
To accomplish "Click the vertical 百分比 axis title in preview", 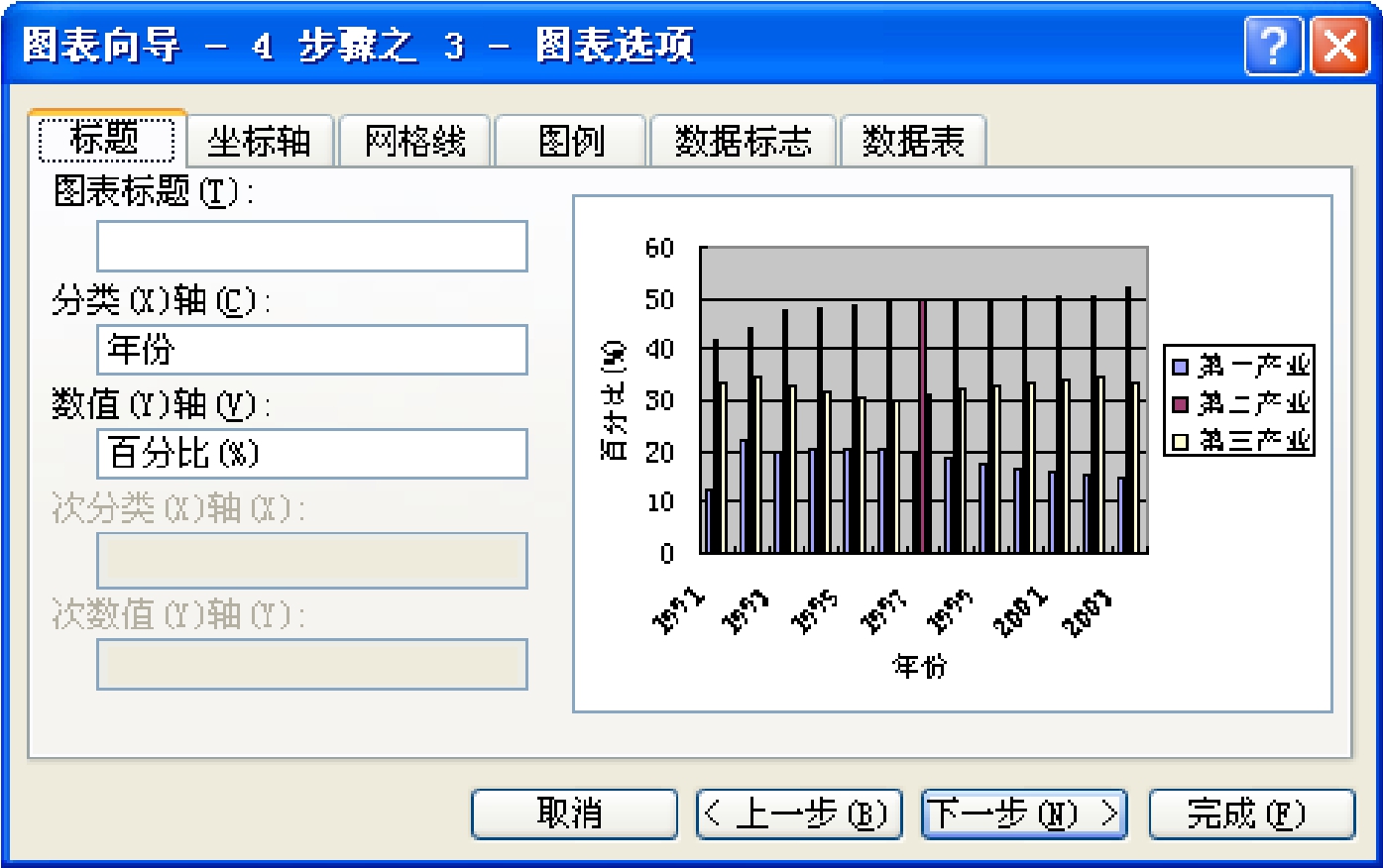I will (614, 400).
